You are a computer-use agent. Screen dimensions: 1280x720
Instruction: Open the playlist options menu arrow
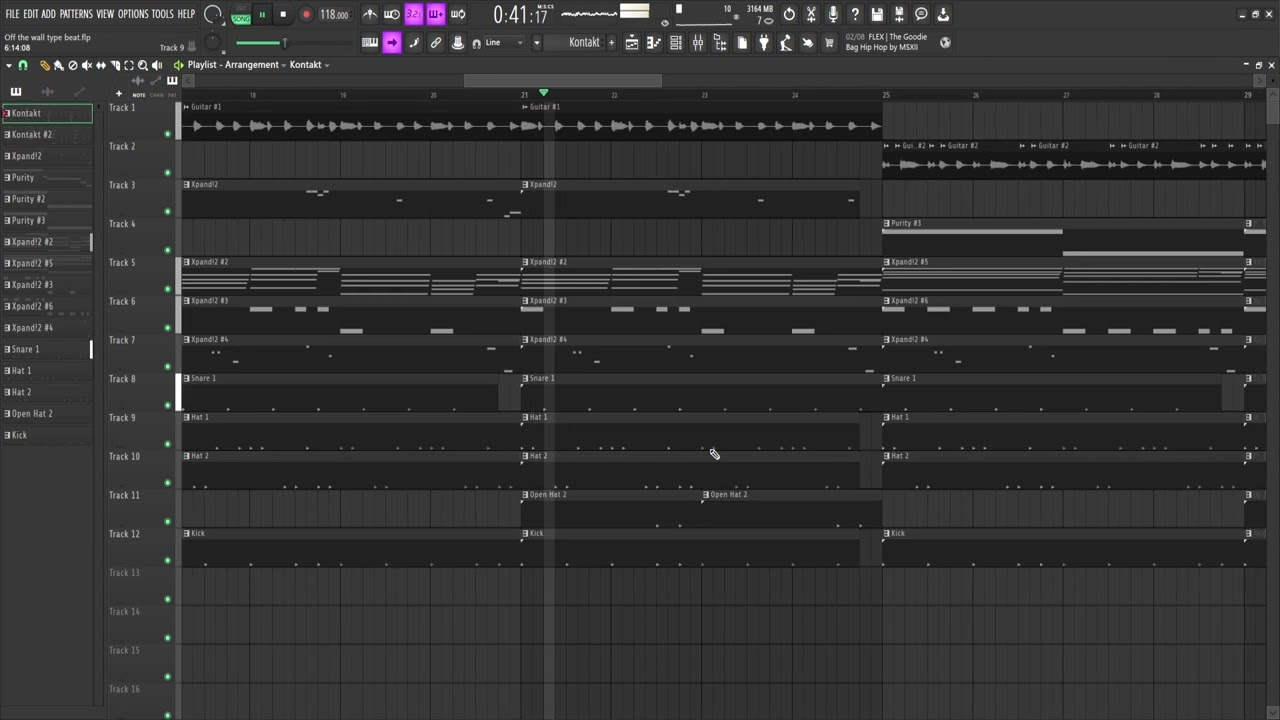point(9,65)
